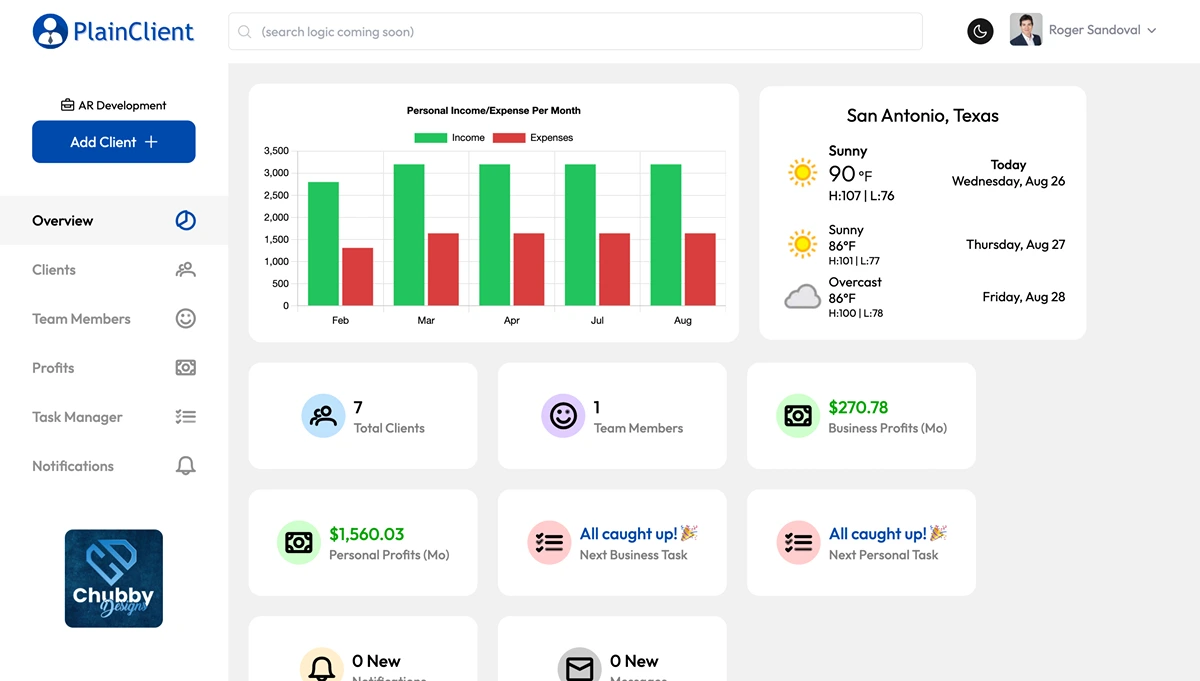Click today's sunny weather icon
Screen dimensions: 1200x681
(802, 172)
